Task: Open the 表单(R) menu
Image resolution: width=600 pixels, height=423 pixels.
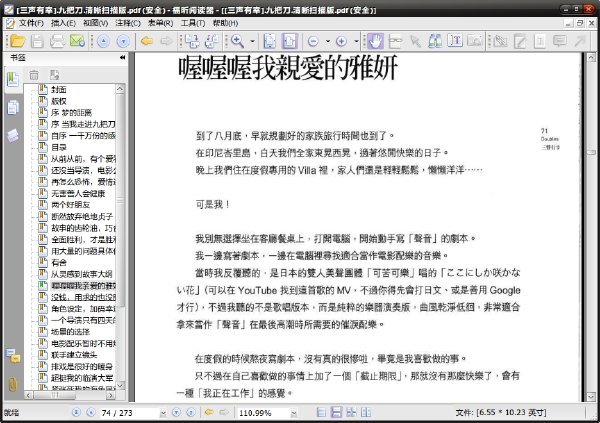Action: 160,23
